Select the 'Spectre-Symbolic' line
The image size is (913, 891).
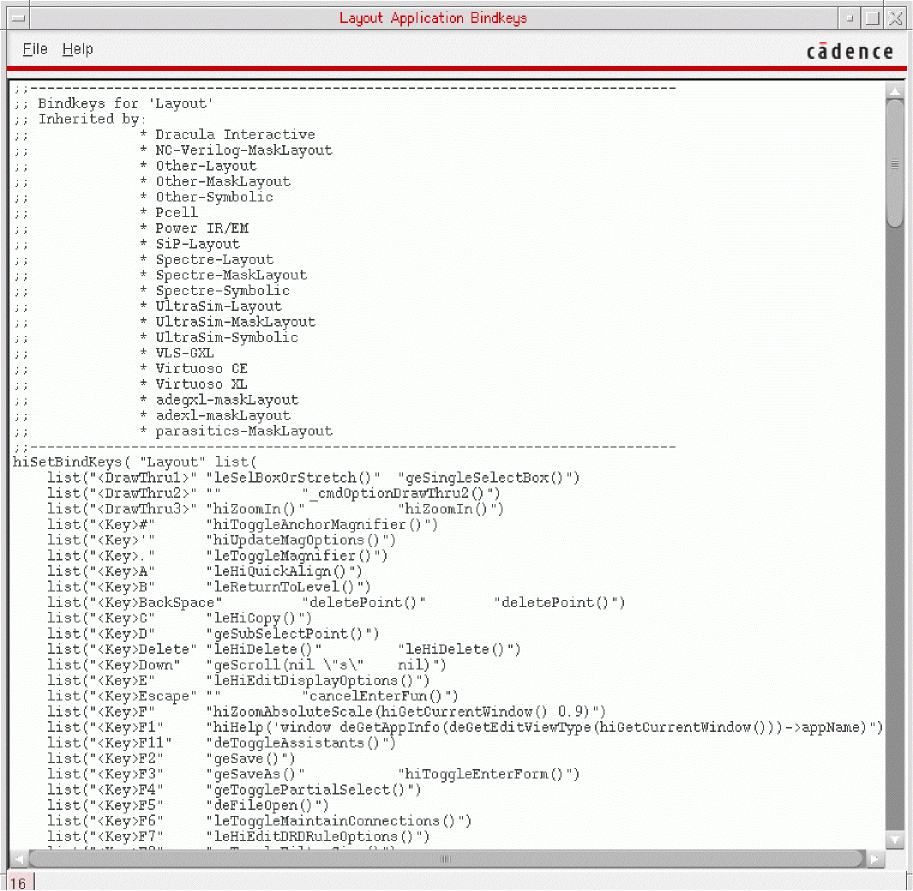pos(215,291)
